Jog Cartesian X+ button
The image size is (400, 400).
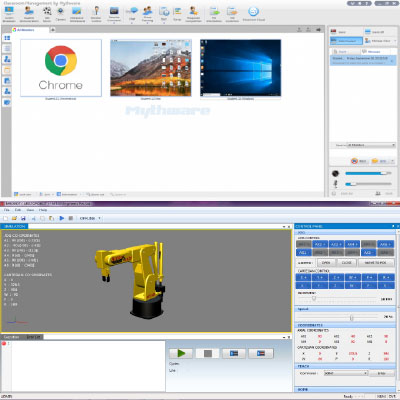[x=303, y=277]
